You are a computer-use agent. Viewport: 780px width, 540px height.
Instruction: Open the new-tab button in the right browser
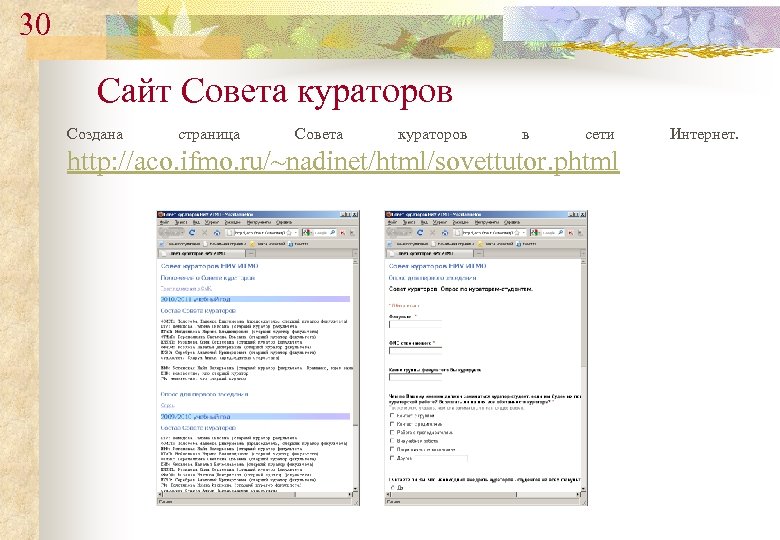479,254
